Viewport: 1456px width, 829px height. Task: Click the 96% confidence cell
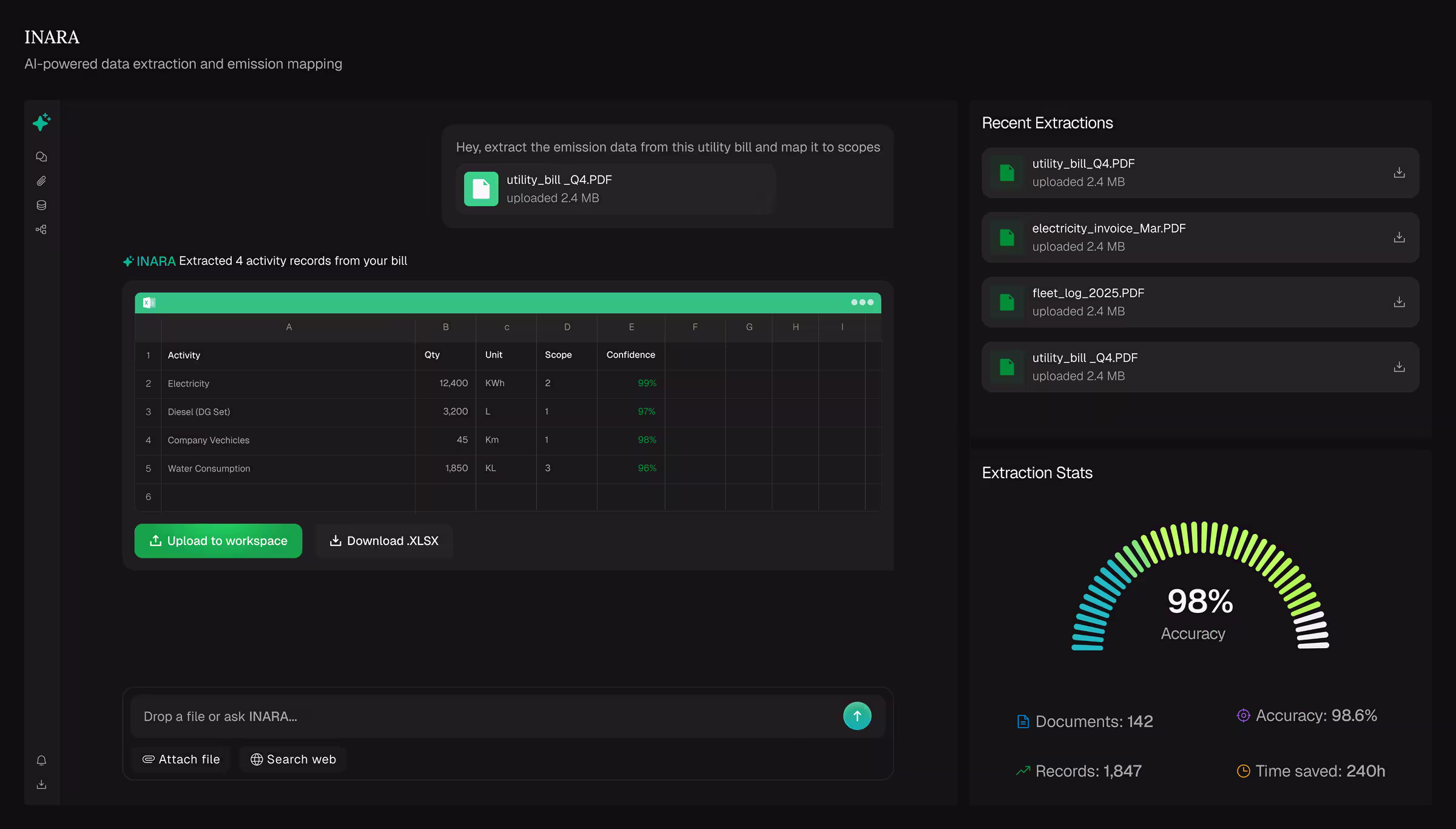click(x=632, y=469)
